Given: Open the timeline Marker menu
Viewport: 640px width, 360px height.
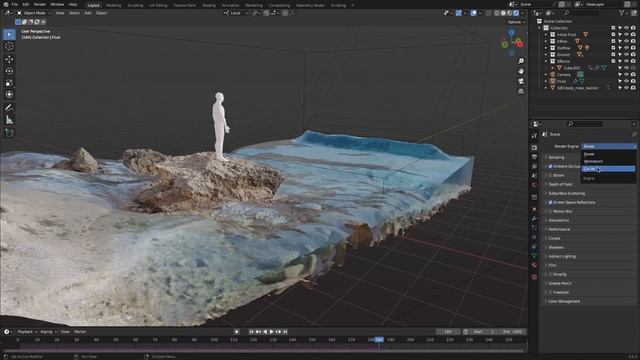Looking at the screenshot, I should (80, 332).
